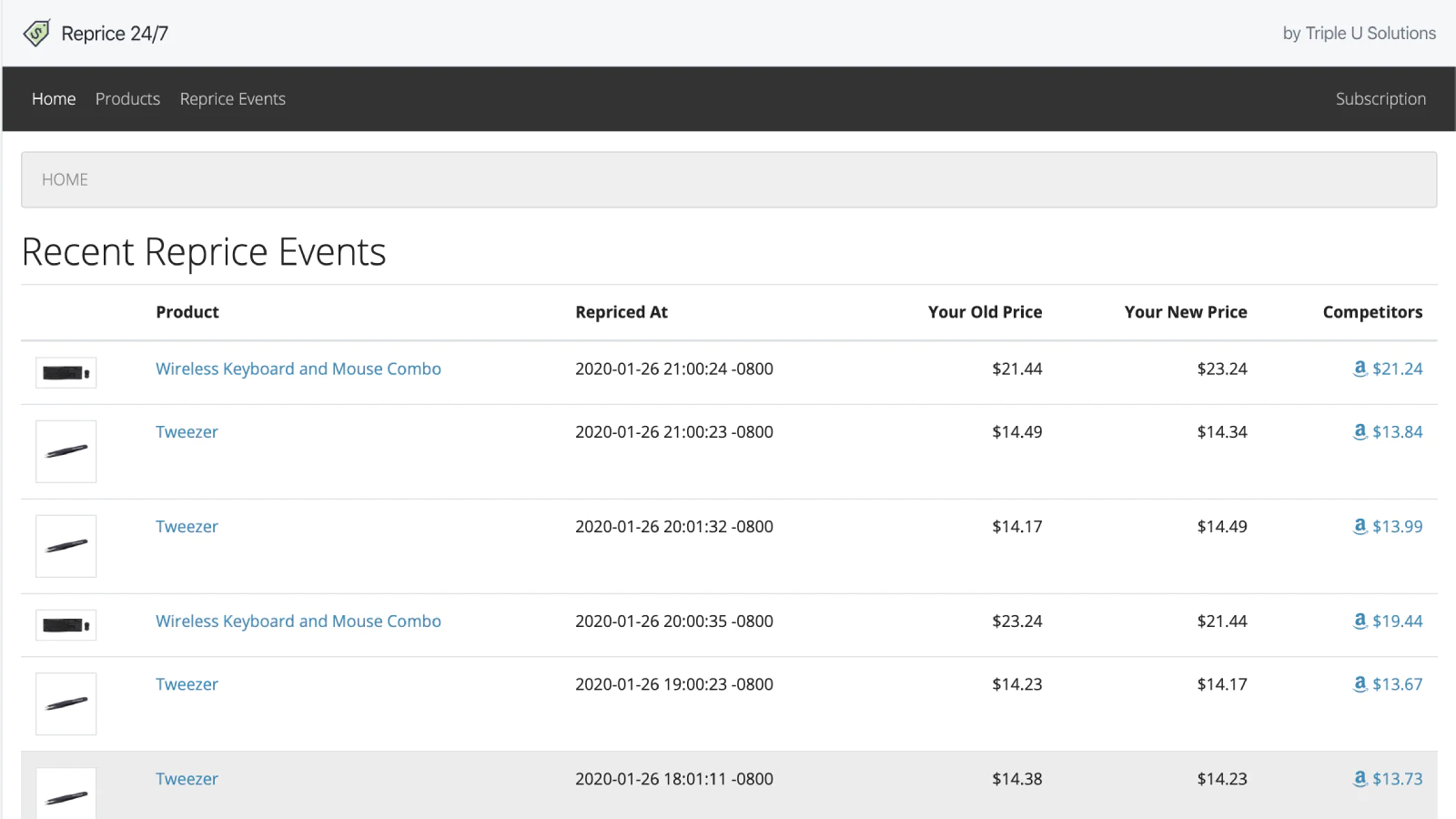Click Amazon icon next to $21.24
Screen dimensions: 1456x819
point(1360,369)
